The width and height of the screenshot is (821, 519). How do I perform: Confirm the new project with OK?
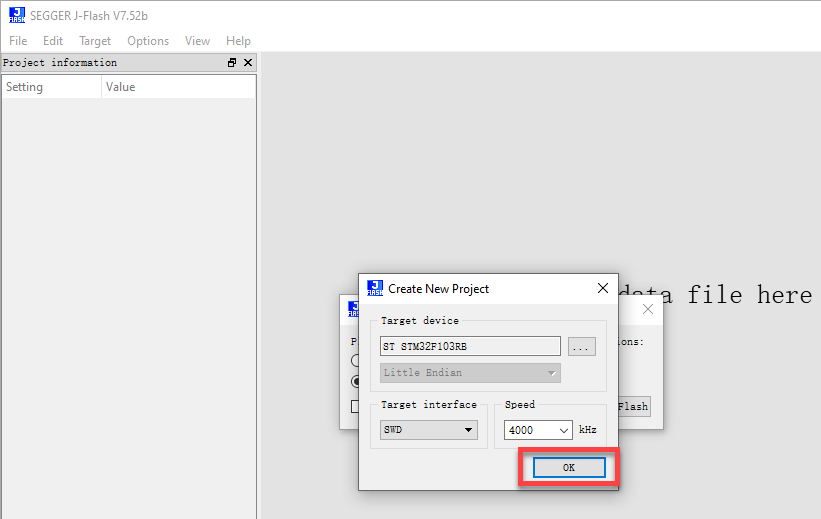[569, 468]
